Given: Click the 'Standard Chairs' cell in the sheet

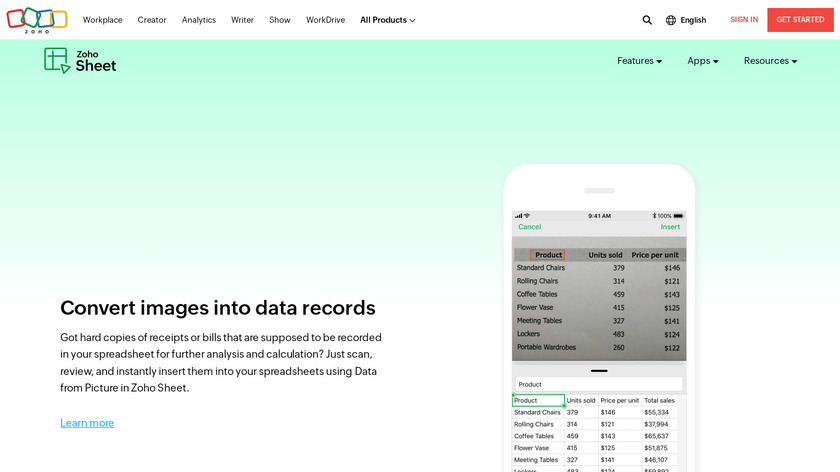Looking at the screenshot, I should (x=537, y=413).
